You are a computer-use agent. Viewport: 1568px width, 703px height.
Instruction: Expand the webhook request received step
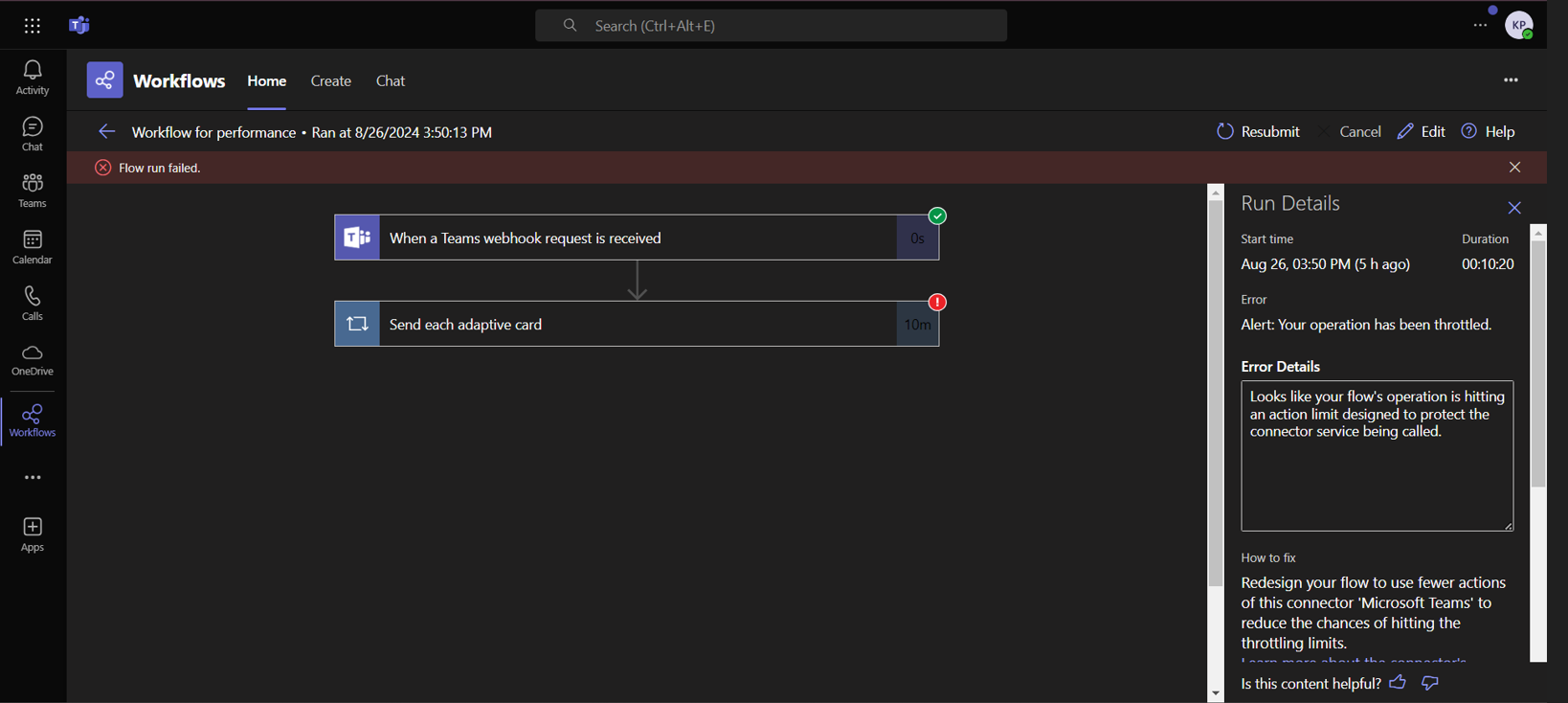tap(637, 238)
